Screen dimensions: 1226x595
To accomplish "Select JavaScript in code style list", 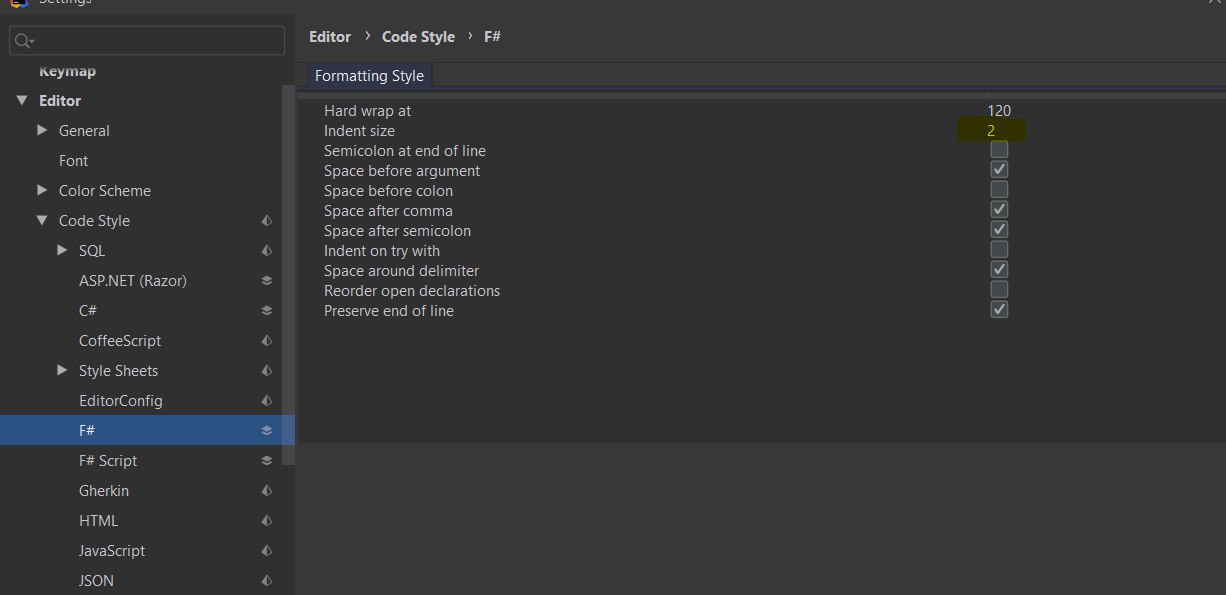I will point(112,551).
